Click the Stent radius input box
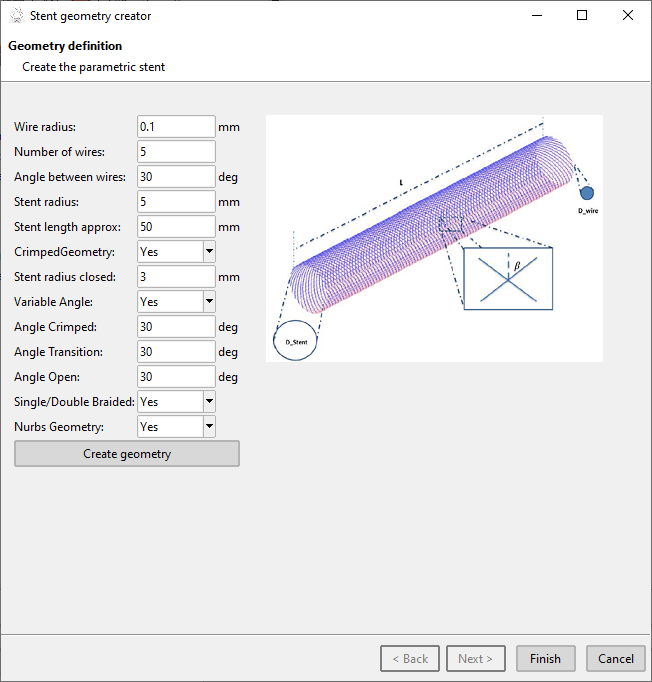 point(176,202)
